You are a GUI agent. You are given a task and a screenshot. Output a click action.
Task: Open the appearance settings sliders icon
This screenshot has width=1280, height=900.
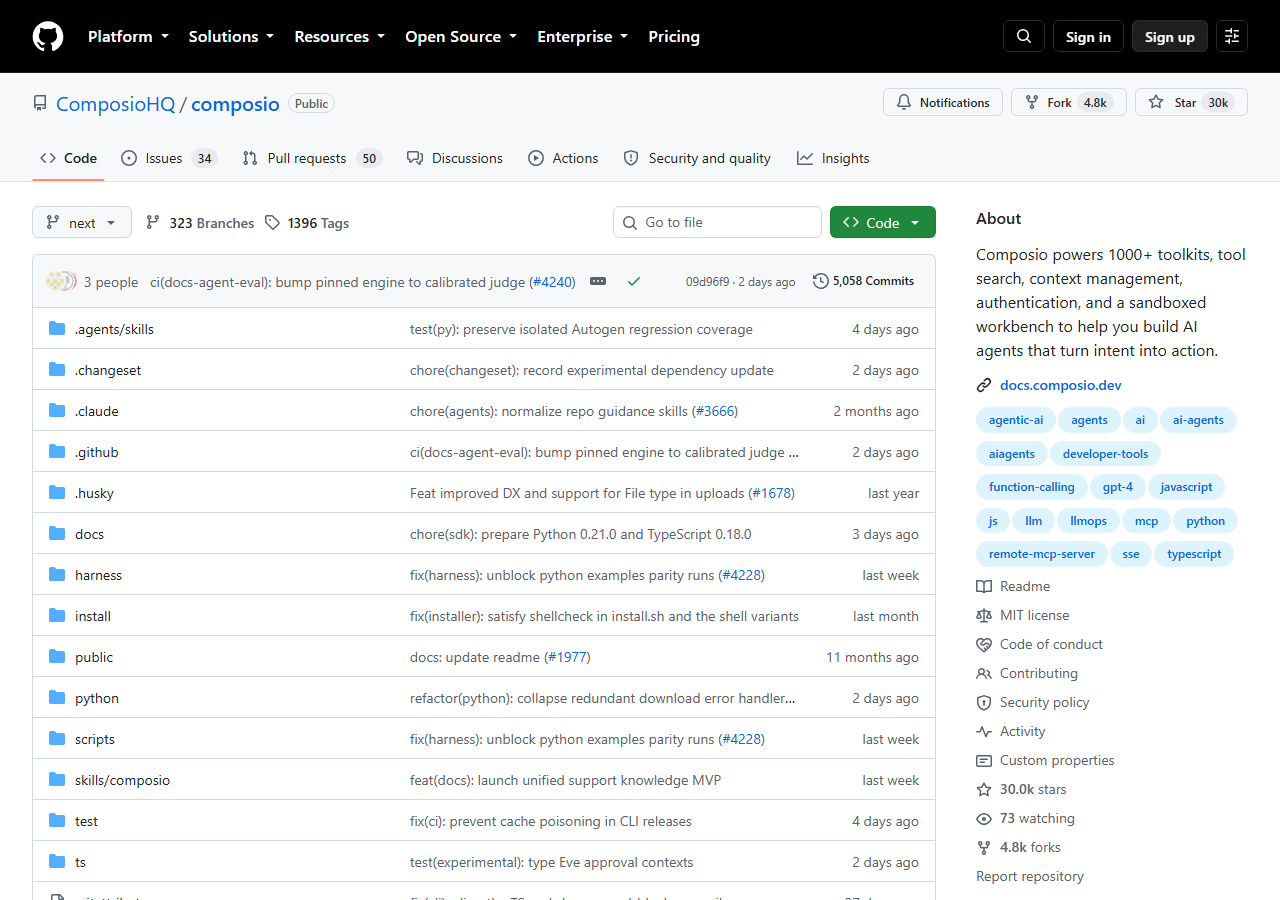click(x=1232, y=36)
